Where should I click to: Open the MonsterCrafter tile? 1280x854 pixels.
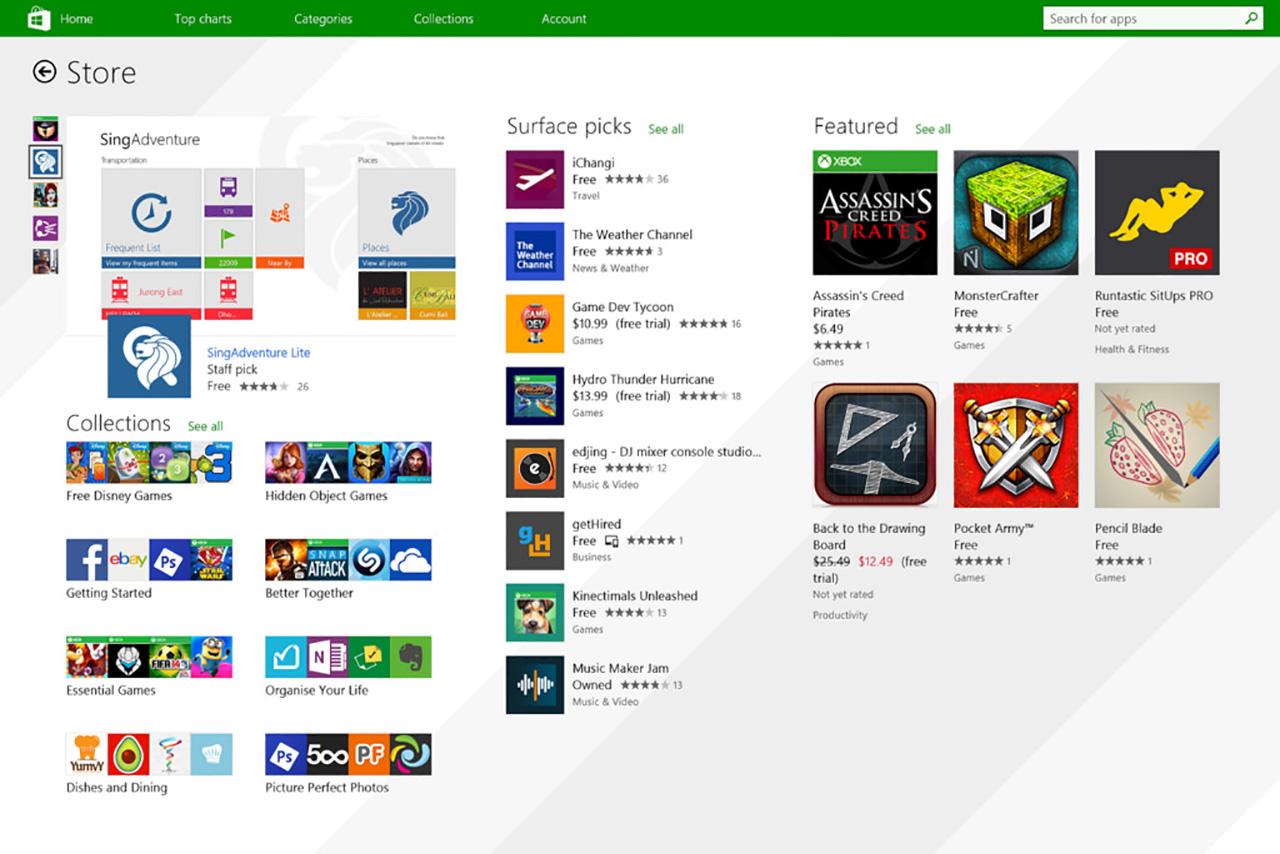(x=1016, y=213)
